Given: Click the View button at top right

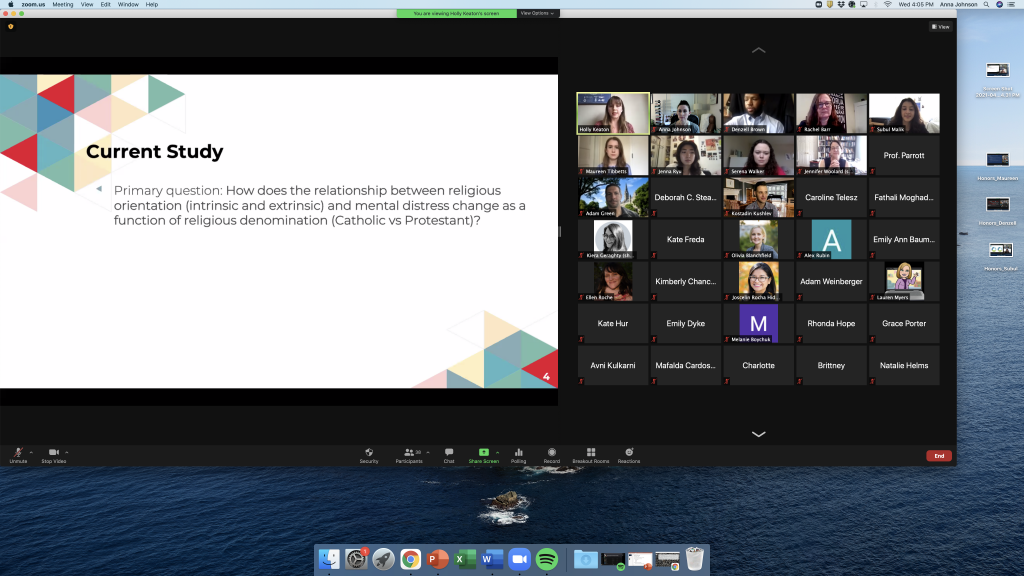Looking at the screenshot, I should tap(940, 27).
